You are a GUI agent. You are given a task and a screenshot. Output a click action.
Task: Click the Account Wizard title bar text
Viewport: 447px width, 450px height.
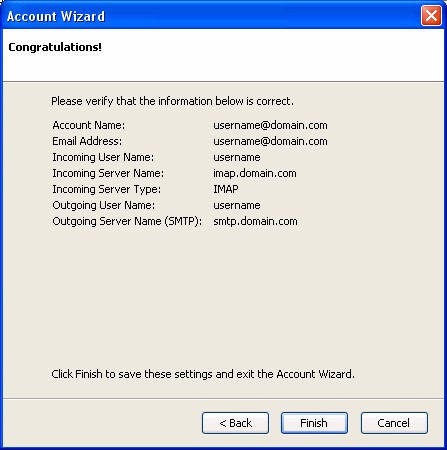click(x=56, y=16)
